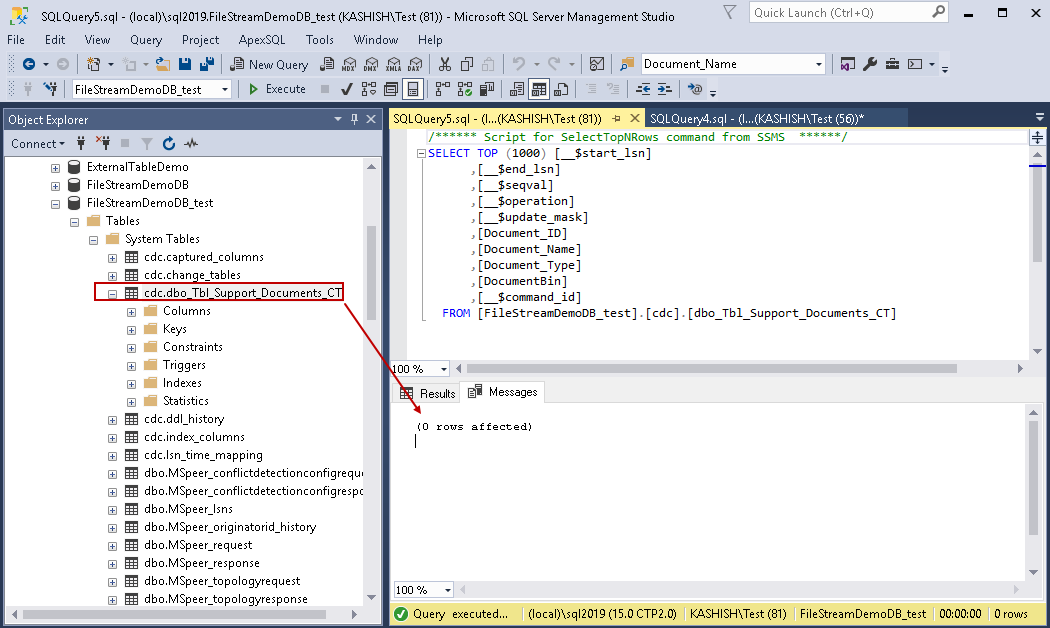Open the available databases dropdown FileStreamDemoDB_test
Image resolution: width=1050 pixels, height=628 pixels.
tap(224, 89)
